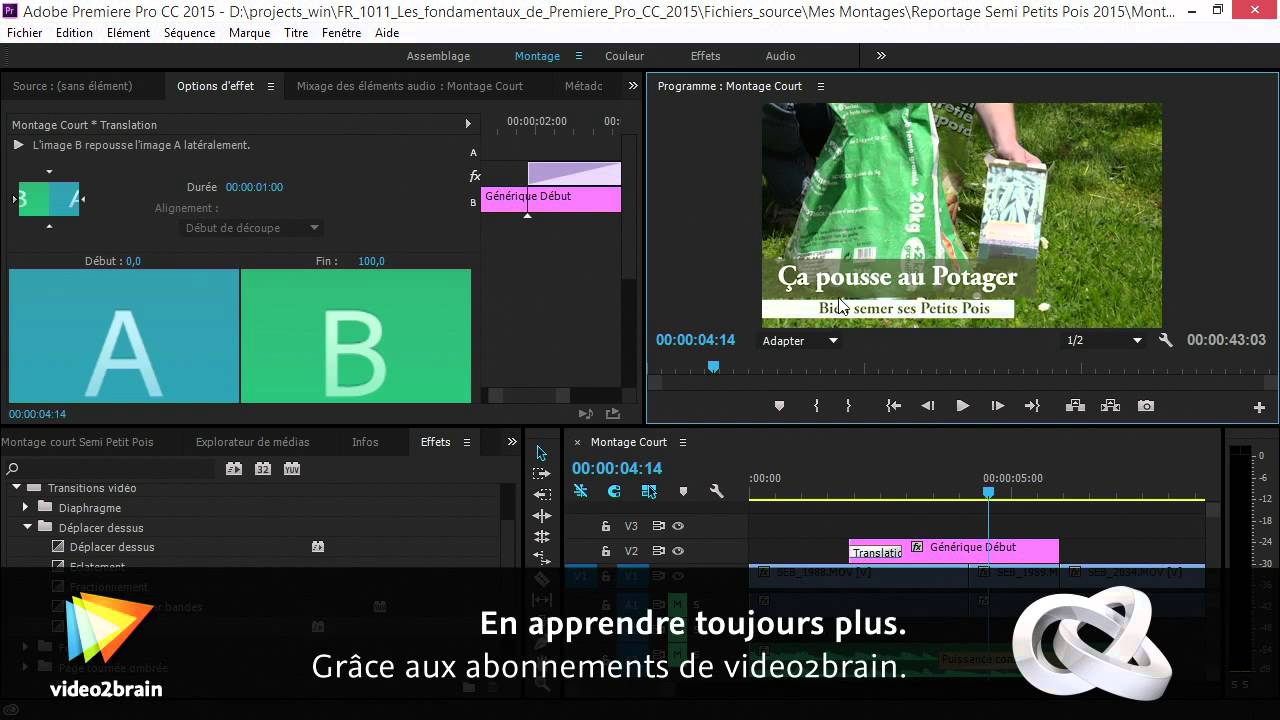Collapse the Transitions vidéo folder
Image resolution: width=1280 pixels, height=720 pixels.
(x=16, y=488)
